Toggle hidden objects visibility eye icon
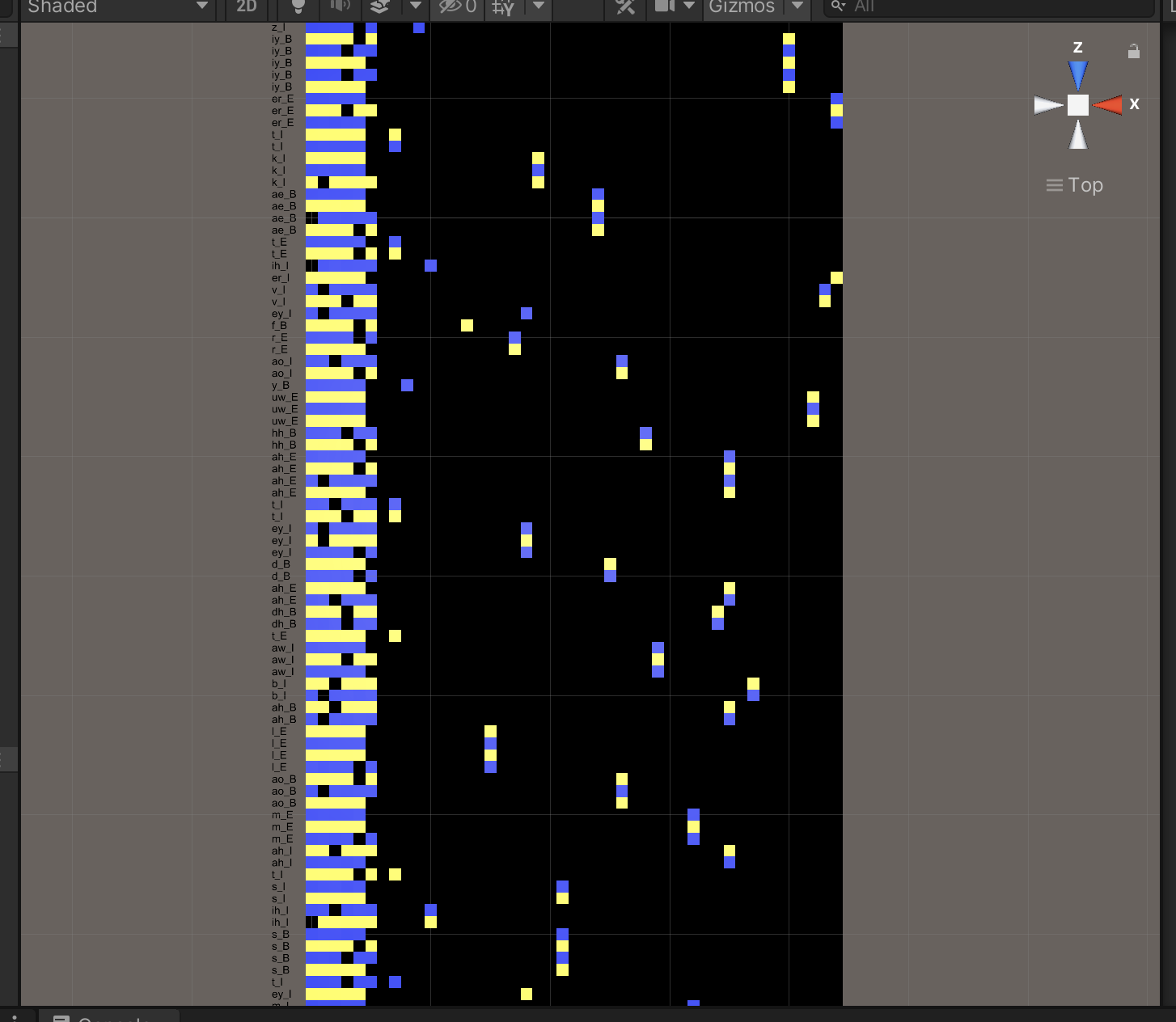1176x1022 pixels. click(x=457, y=6)
